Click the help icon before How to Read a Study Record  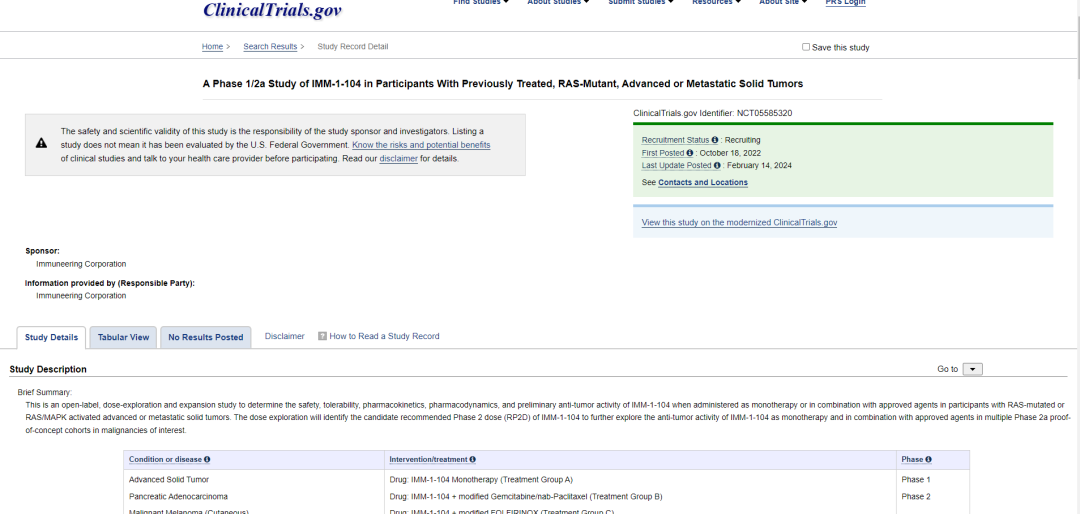[322, 336]
